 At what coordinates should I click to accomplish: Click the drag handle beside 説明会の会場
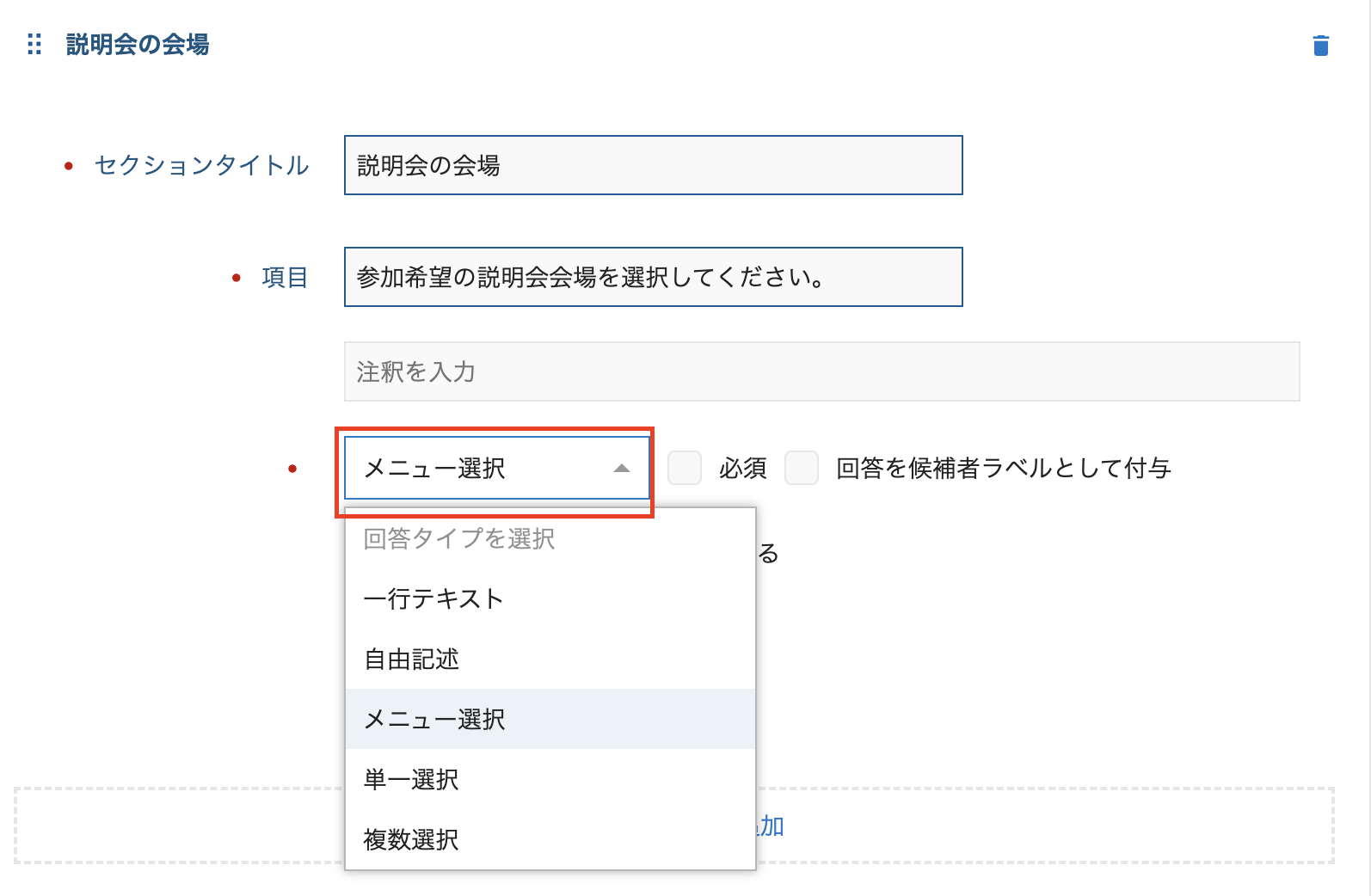click(34, 45)
